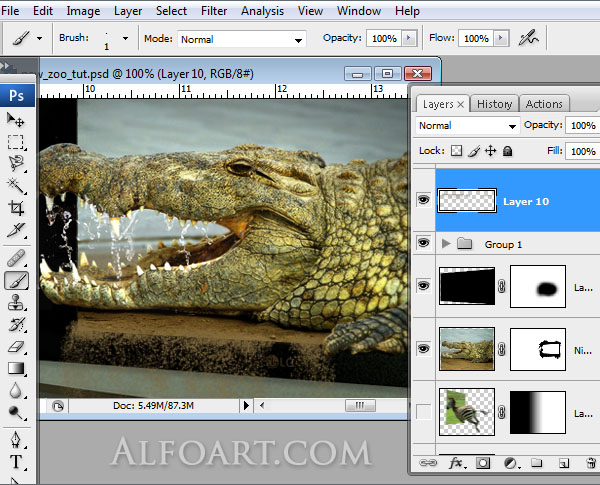600x485 pixels.
Task: Open brush Mode dropdown
Action: pyautogui.click(x=298, y=40)
